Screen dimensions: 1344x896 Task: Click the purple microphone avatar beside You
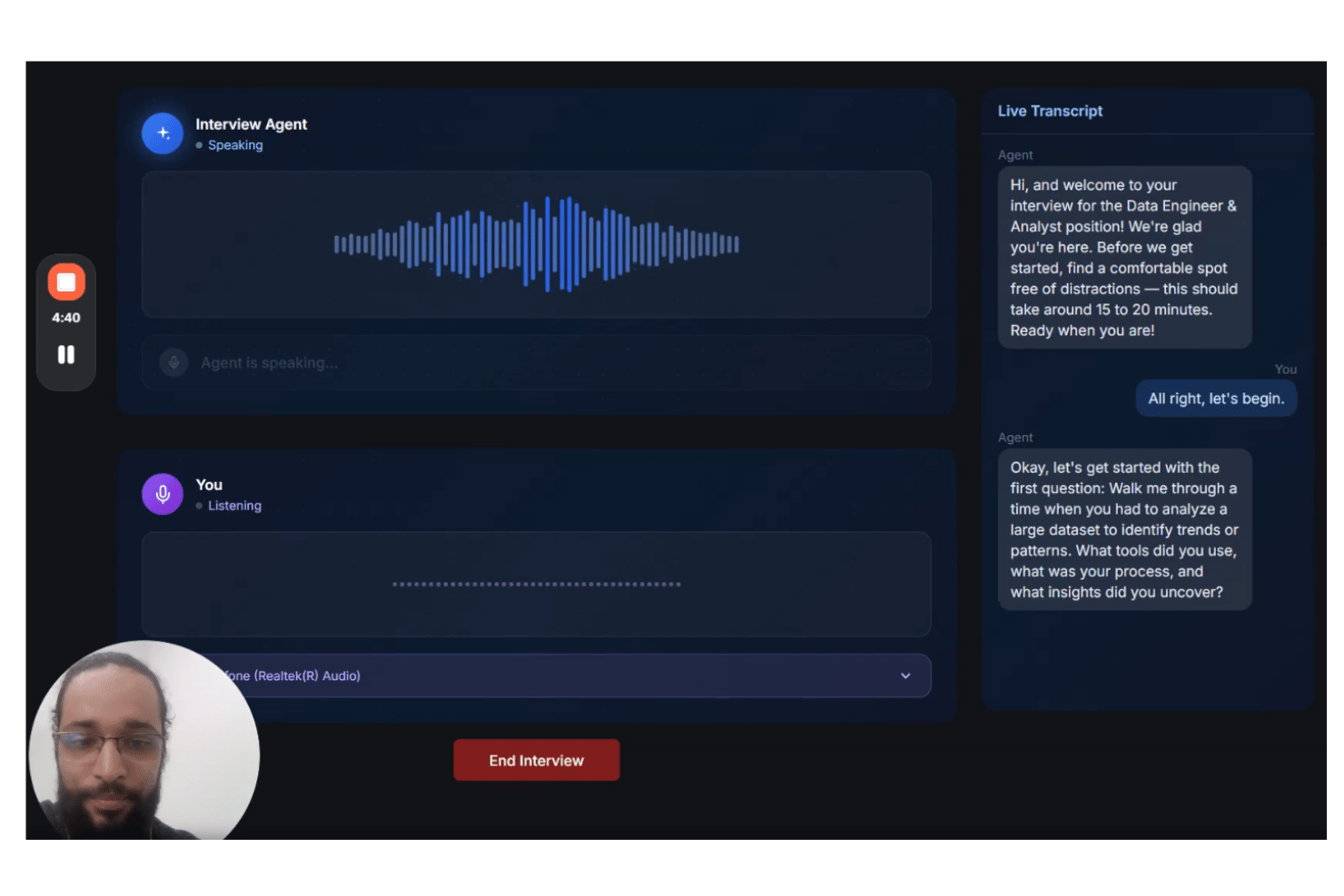pyautogui.click(x=163, y=494)
